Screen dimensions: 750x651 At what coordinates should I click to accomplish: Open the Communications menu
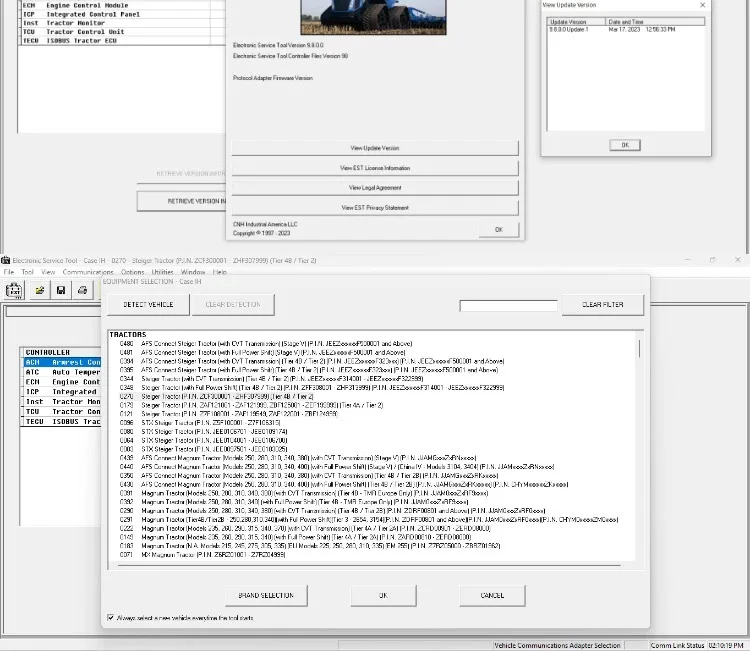(x=88, y=272)
